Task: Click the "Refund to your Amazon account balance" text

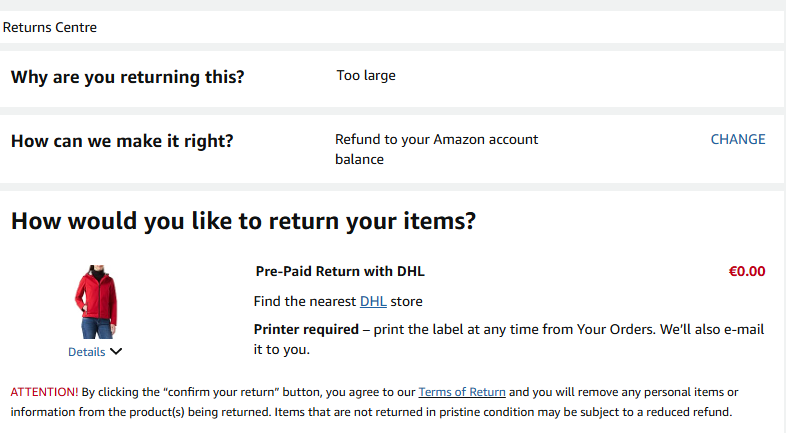Action: pyautogui.click(x=436, y=149)
